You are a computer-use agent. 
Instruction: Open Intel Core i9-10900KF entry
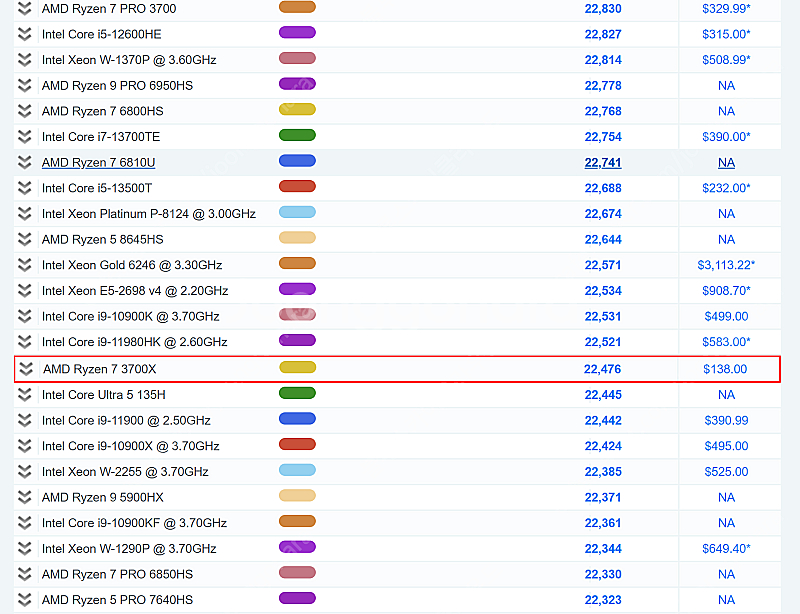point(134,523)
